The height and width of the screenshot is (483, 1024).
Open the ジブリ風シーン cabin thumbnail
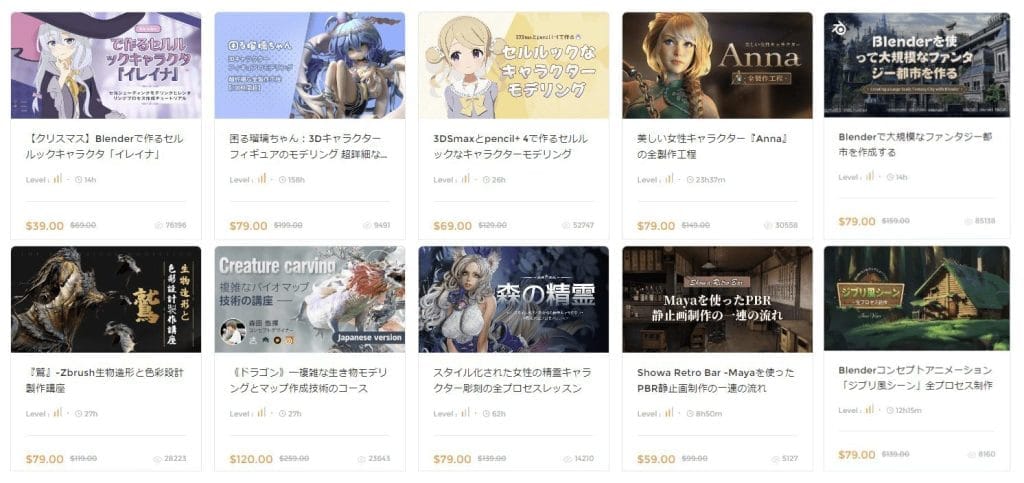(917, 298)
